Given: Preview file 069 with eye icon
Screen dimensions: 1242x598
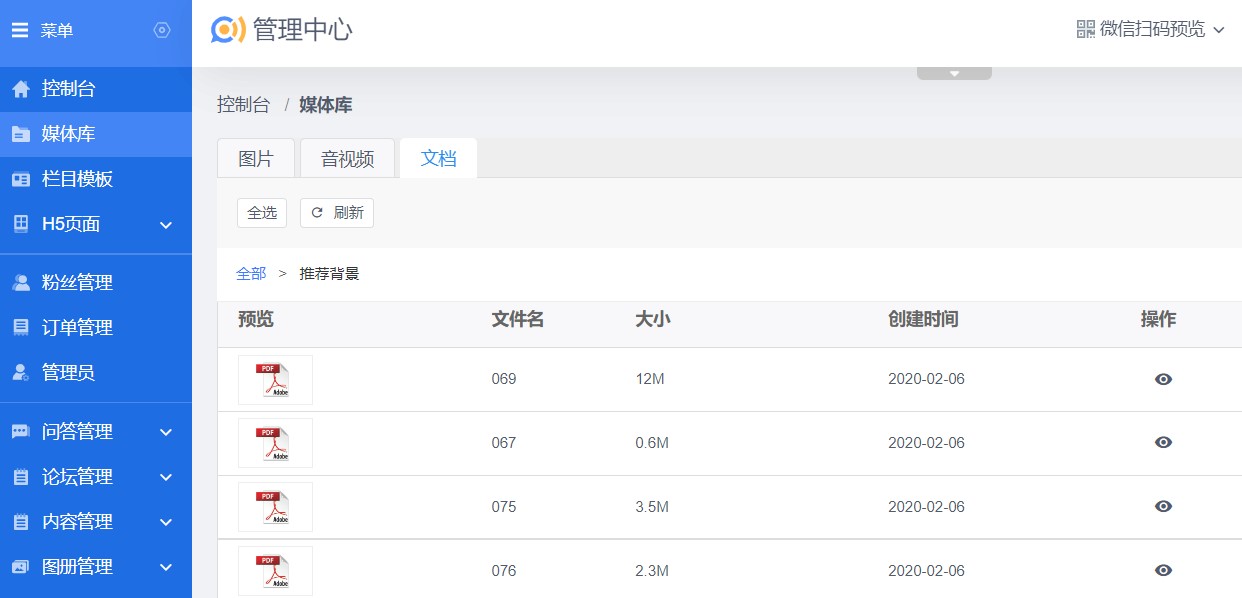Looking at the screenshot, I should point(1163,379).
